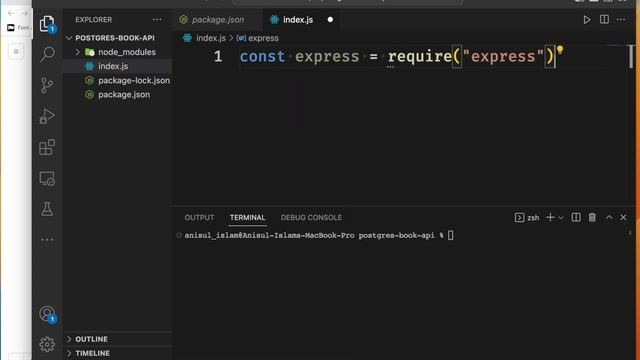This screenshot has height=360, width=640.
Task: Expand the node_modules folder
Action: click(118, 52)
